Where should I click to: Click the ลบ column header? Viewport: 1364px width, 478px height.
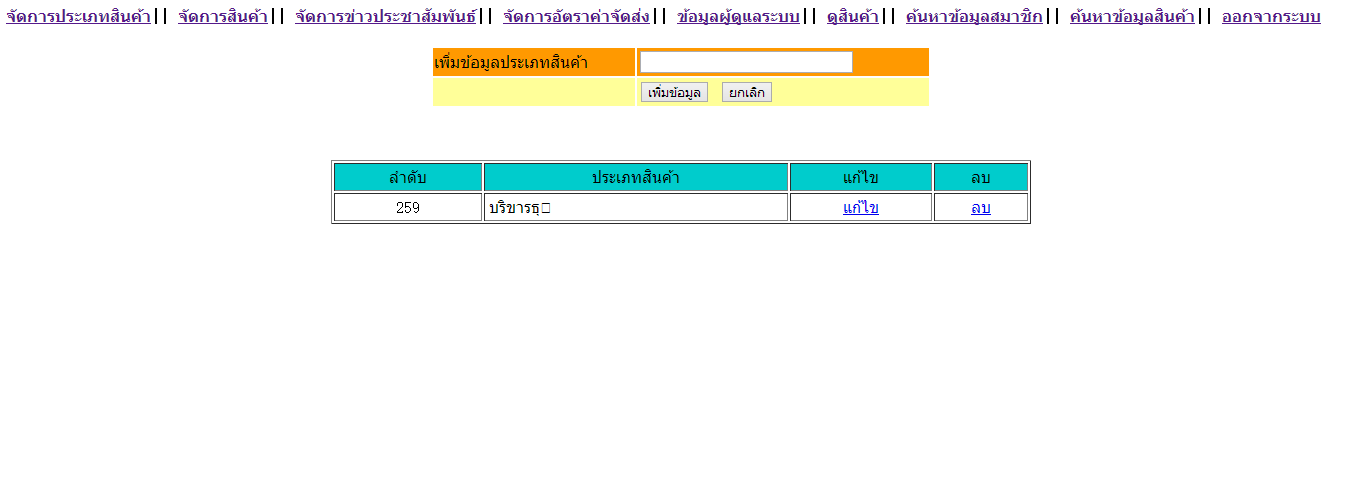(981, 177)
